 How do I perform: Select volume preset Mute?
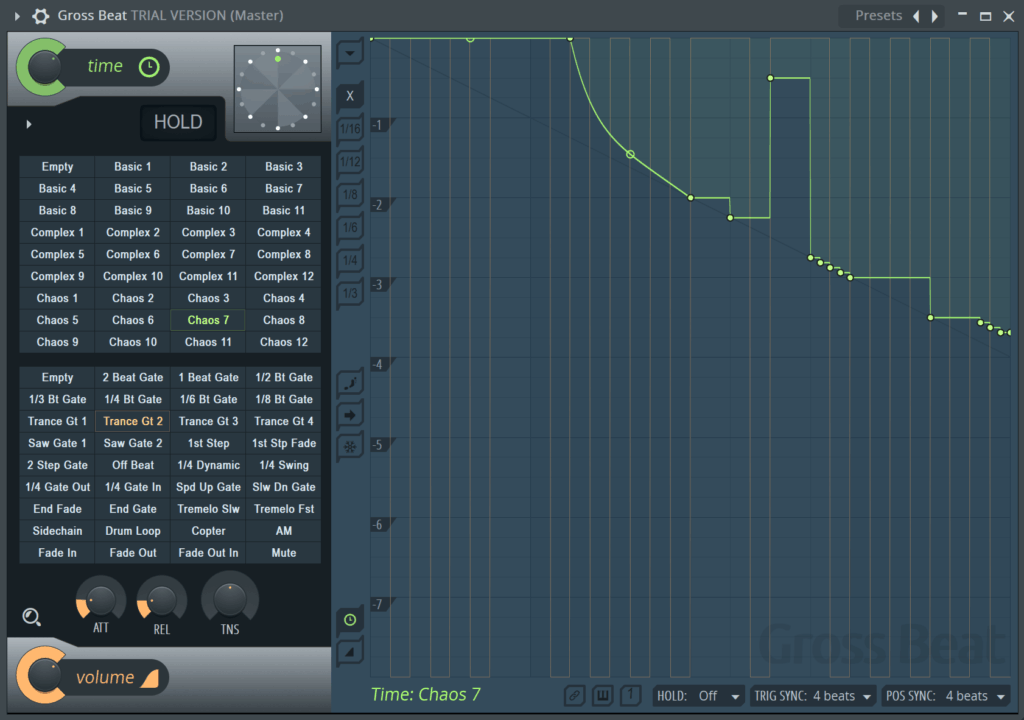283,553
